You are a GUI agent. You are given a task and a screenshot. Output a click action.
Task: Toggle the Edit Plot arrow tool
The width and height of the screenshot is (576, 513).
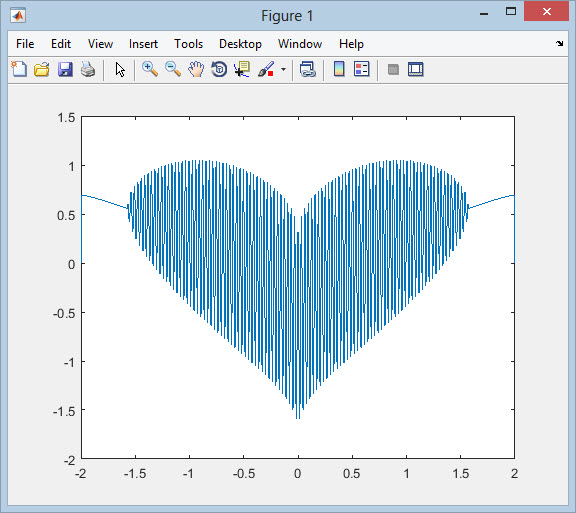[x=120, y=69]
